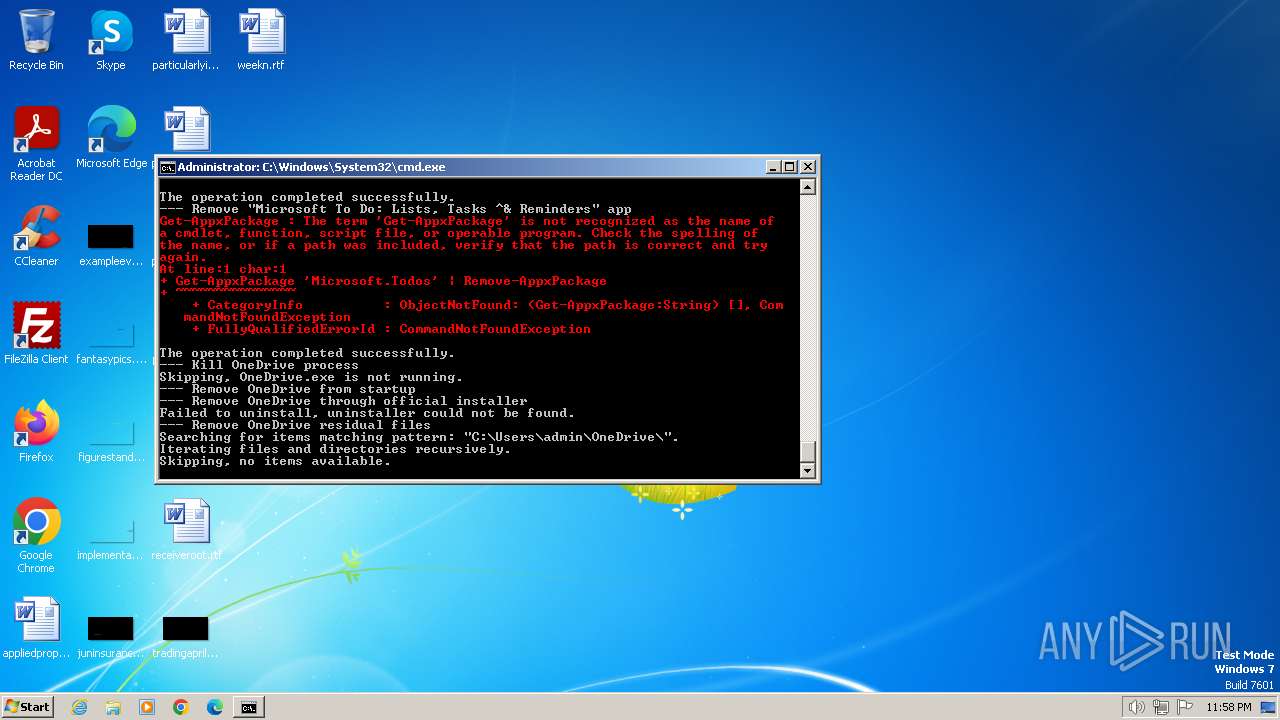Close the cmd.exe window

808,167
